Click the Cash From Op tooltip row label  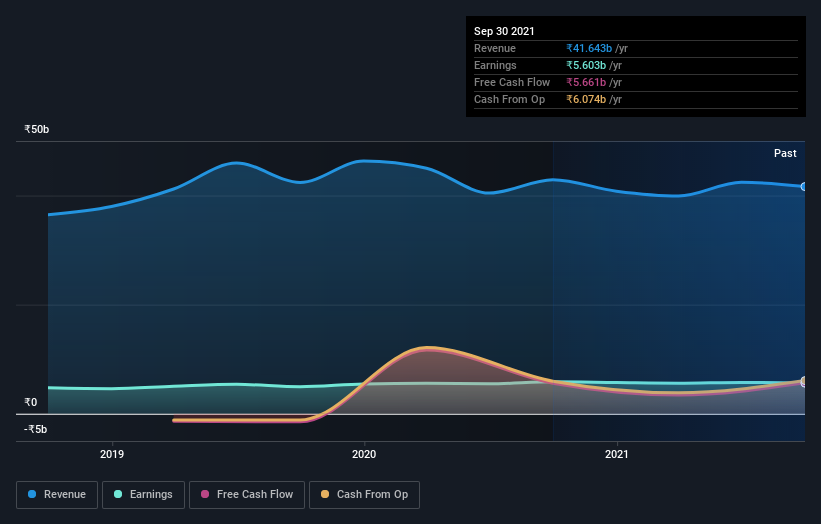[x=509, y=99]
